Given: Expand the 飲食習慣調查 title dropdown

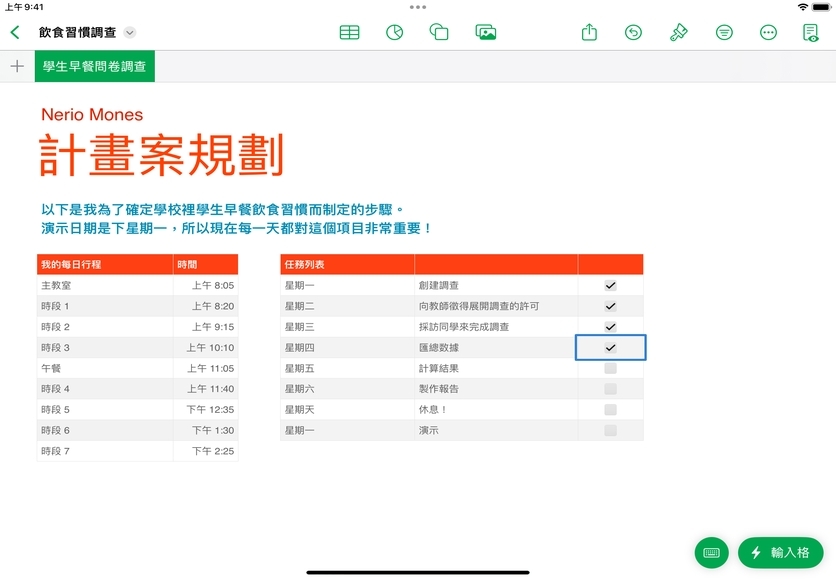Looking at the screenshot, I should point(129,33).
